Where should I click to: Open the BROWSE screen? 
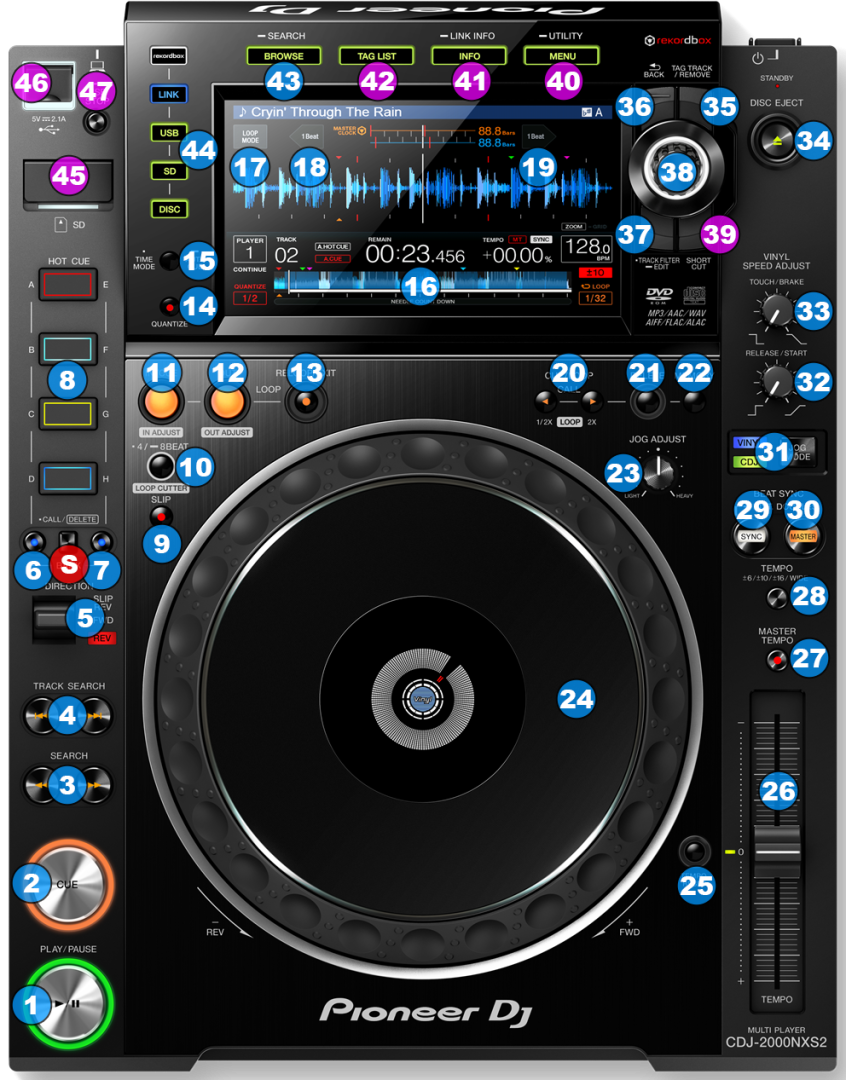click(x=284, y=56)
